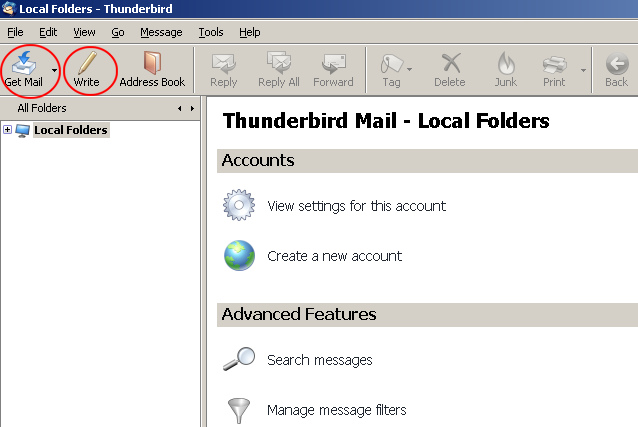Click the funnel filters icon
This screenshot has height=427, width=638.
pos(239,410)
